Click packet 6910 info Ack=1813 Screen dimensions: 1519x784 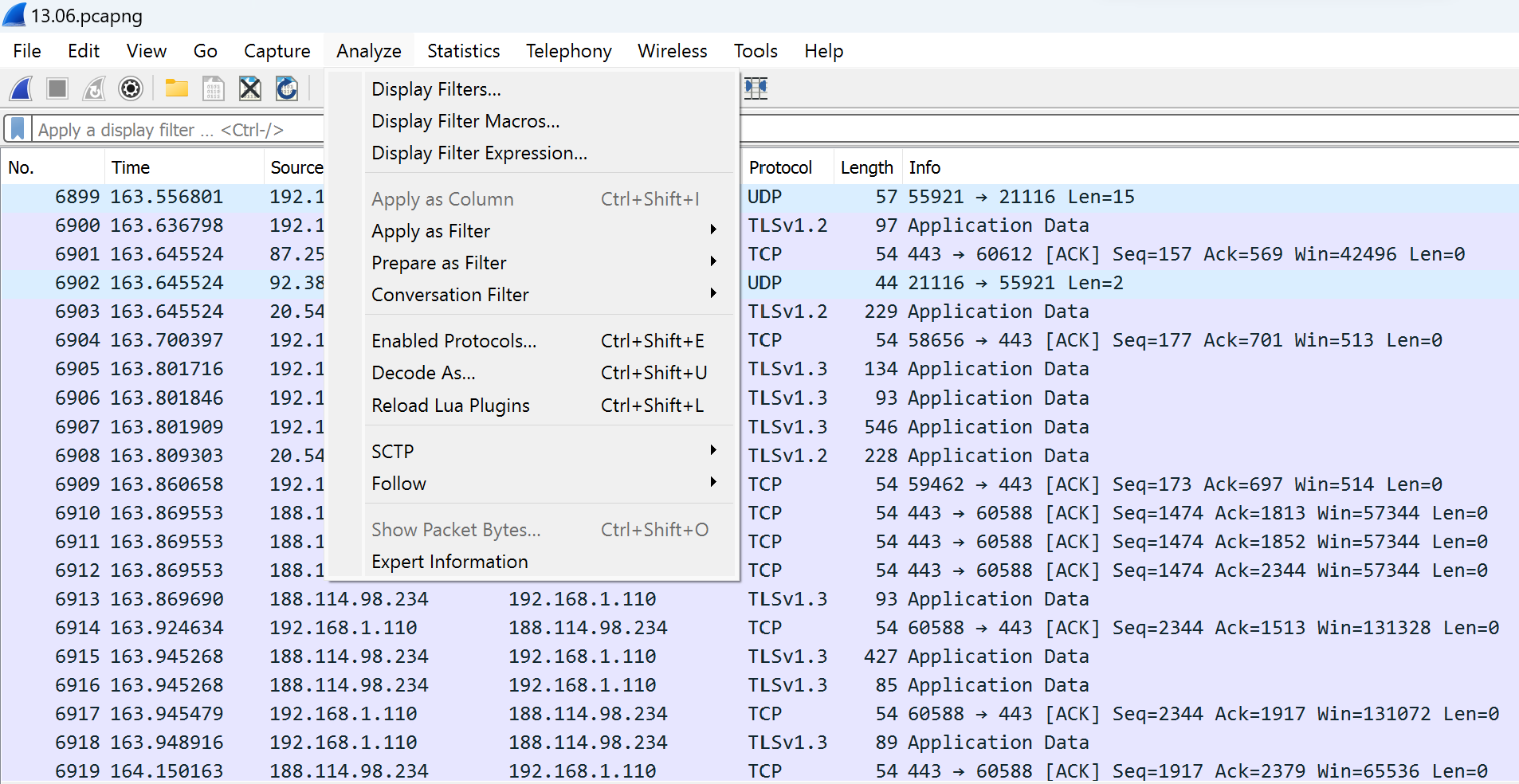pos(1261,513)
